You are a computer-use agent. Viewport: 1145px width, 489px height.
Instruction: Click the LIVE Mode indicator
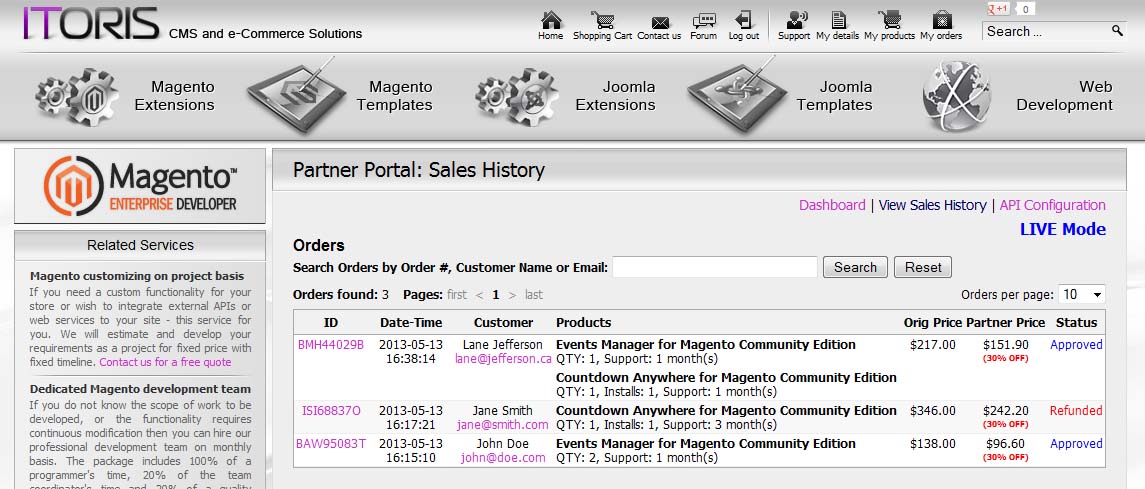(1062, 229)
